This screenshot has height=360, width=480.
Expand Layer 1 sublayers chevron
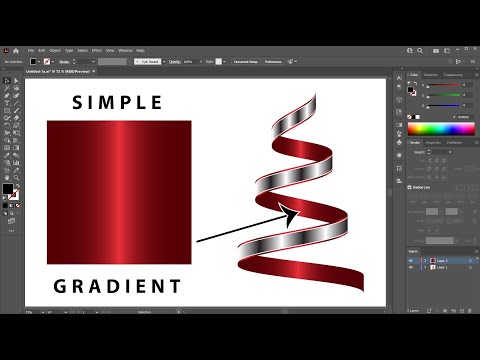425,267
